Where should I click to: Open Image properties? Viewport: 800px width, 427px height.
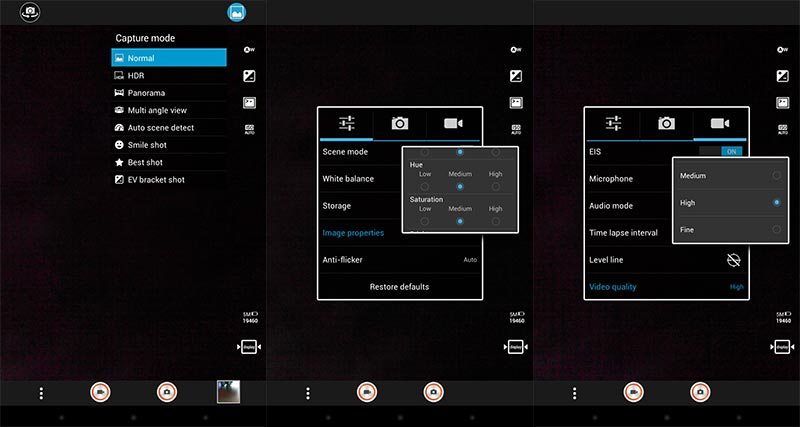click(354, 233)
